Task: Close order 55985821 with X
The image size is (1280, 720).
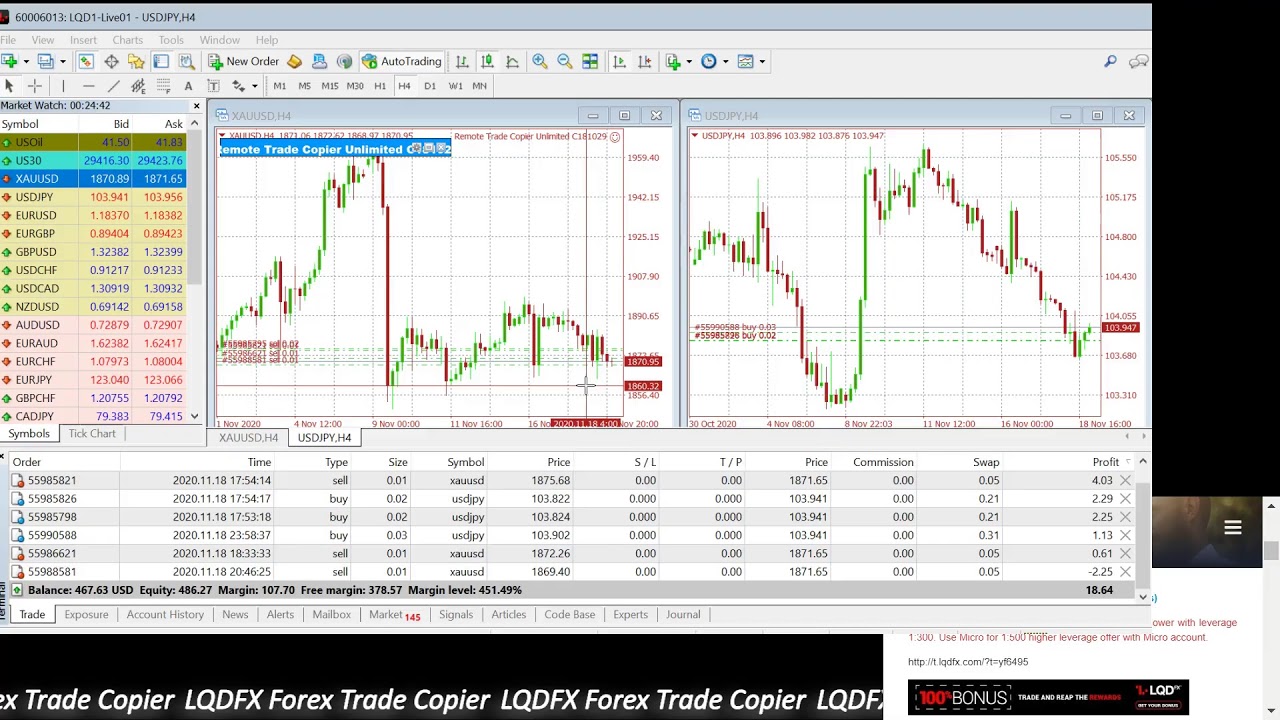Action: pos(1125,481)
